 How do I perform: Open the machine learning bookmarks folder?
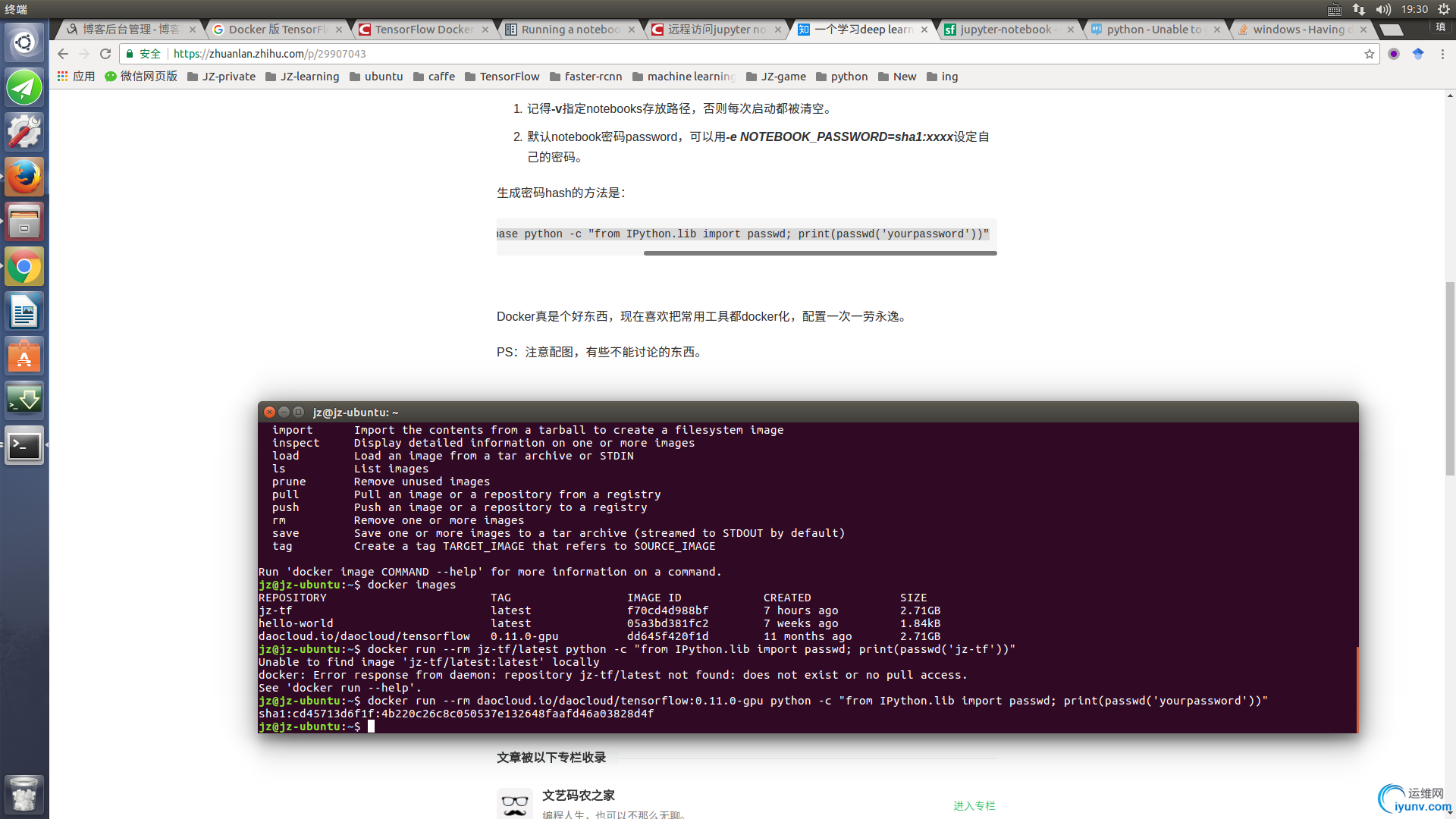click(684, 77)
